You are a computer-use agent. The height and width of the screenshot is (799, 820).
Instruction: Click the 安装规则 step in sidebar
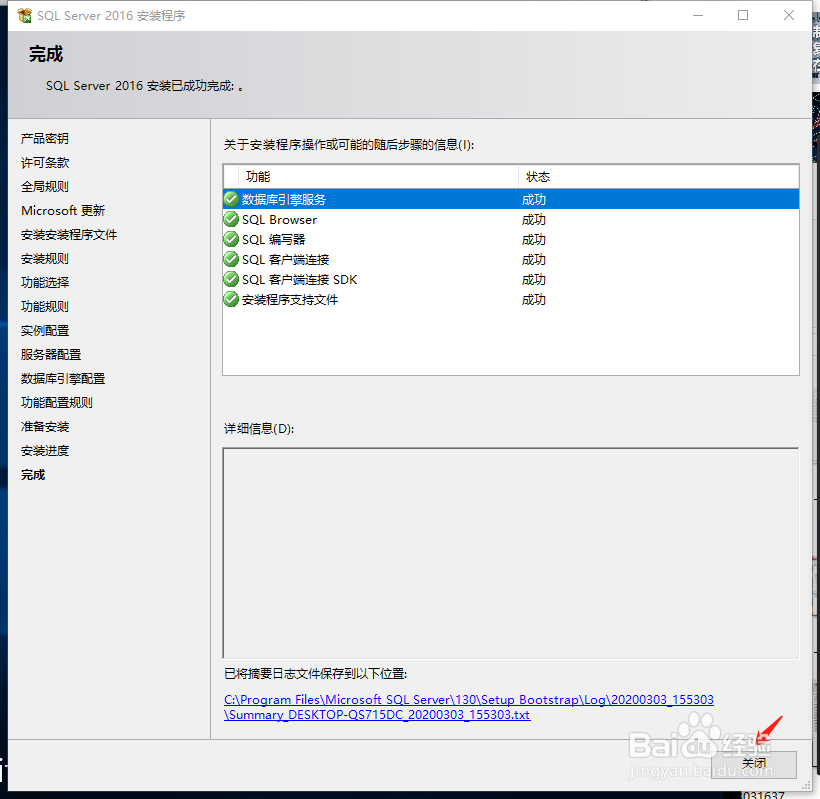(45, 258)
